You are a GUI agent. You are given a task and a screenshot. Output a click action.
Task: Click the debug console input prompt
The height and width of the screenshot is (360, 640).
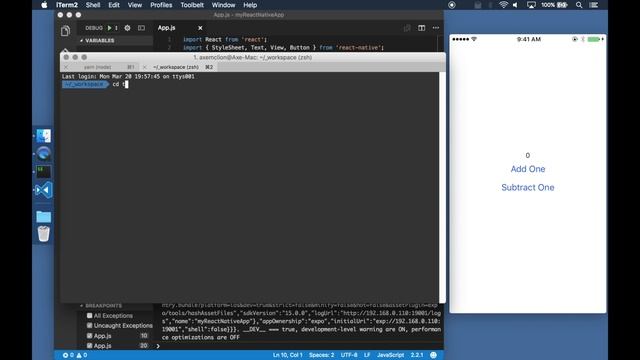pos(298,346)
